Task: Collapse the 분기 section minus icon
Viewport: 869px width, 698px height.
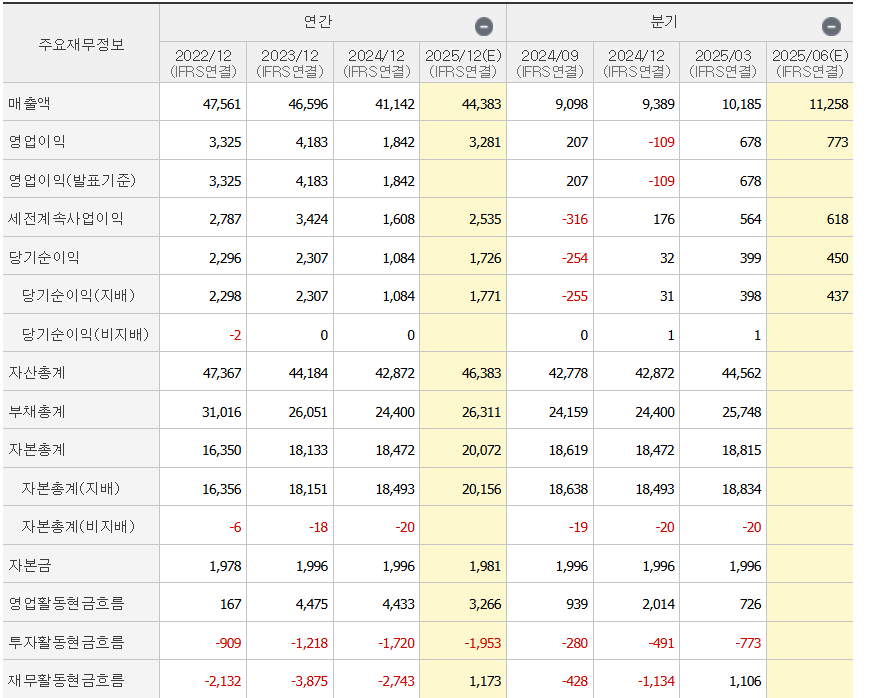Action: (831, 26)
